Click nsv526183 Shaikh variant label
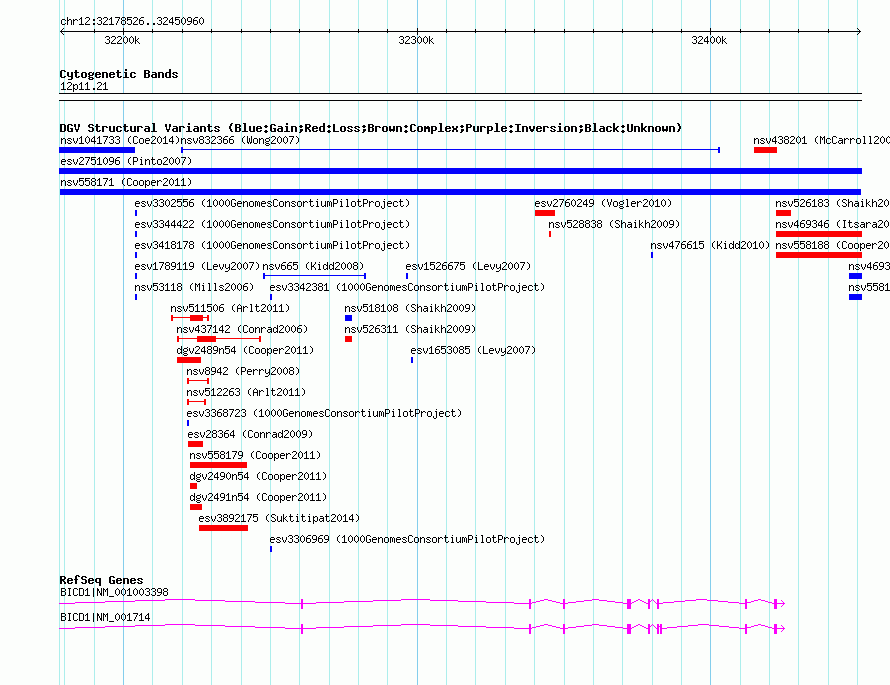This screenshot has height=685, width=890. click(x=832, y=203)
